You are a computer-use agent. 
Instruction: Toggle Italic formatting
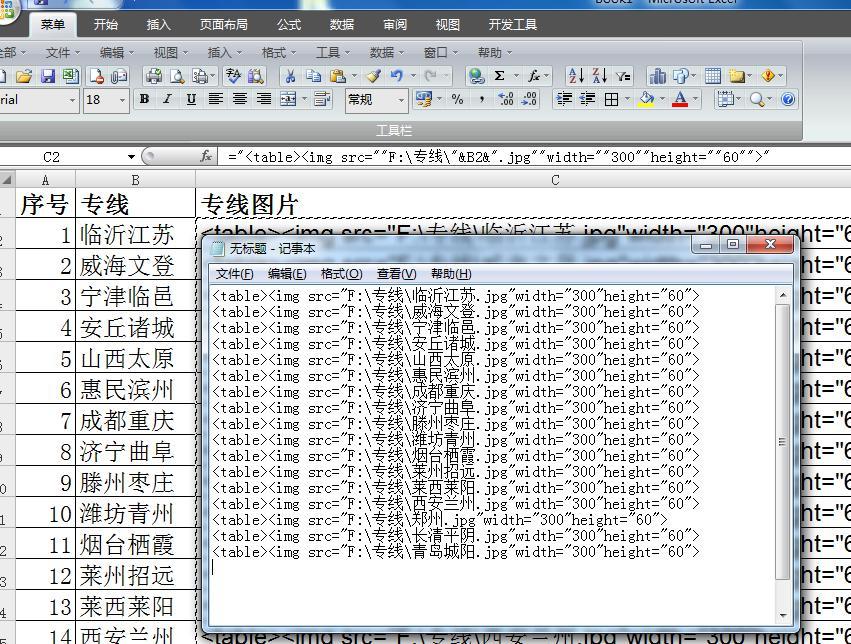point(168,99)
